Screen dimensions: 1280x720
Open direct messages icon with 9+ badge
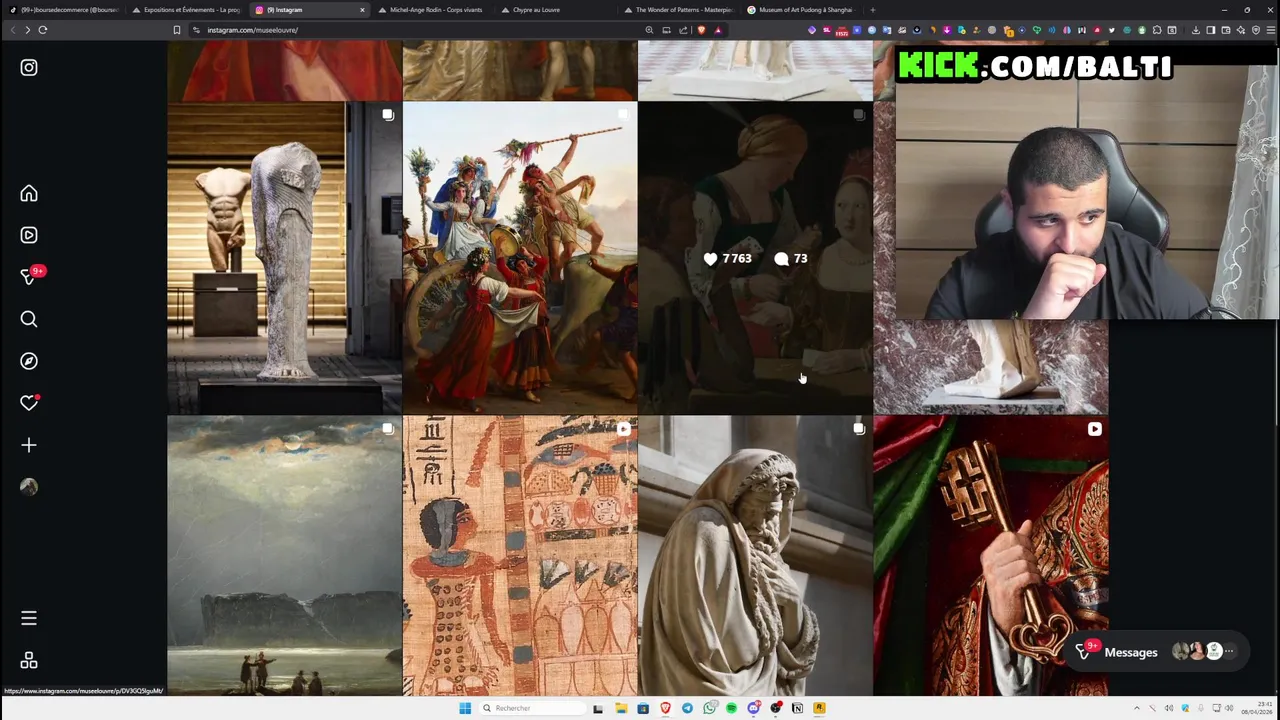29,277
